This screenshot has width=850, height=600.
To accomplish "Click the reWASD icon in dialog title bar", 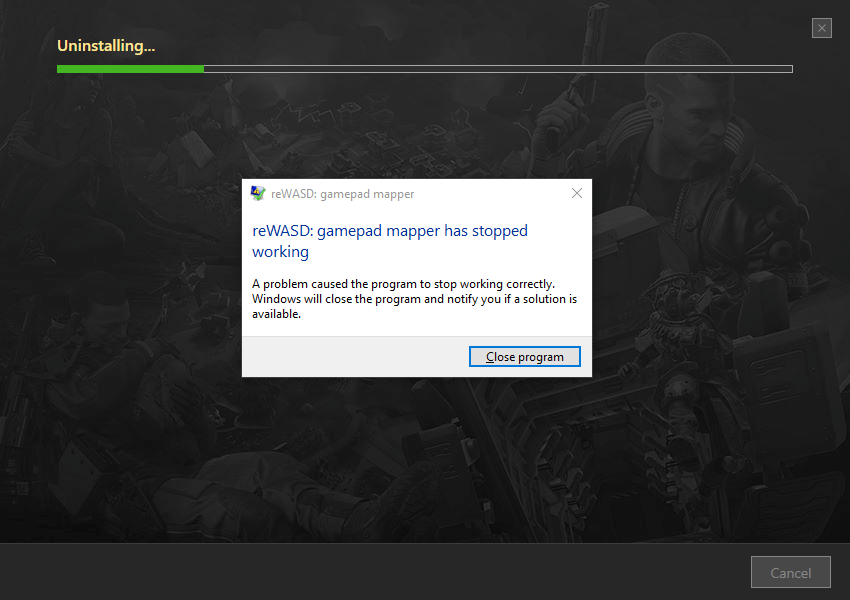I will (258, 193).
